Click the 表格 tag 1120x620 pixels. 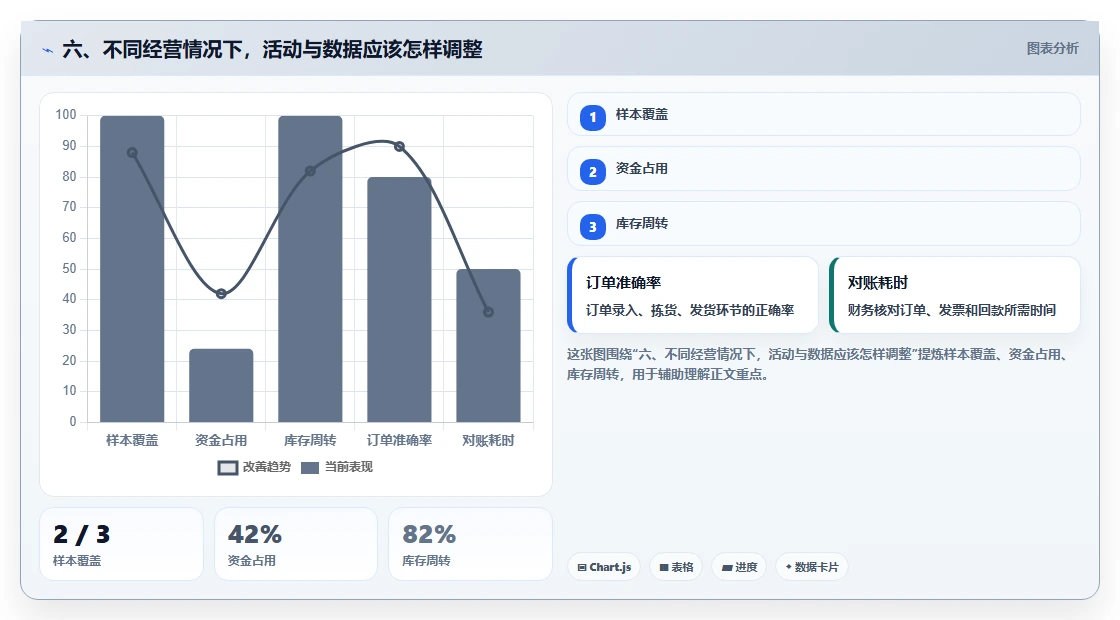[676, 567]
